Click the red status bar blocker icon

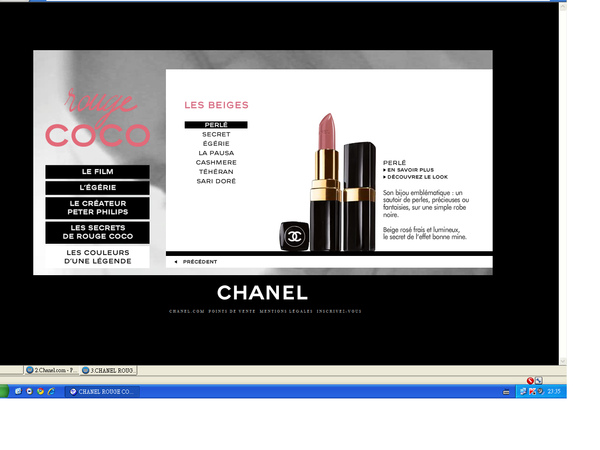(530, 381)
